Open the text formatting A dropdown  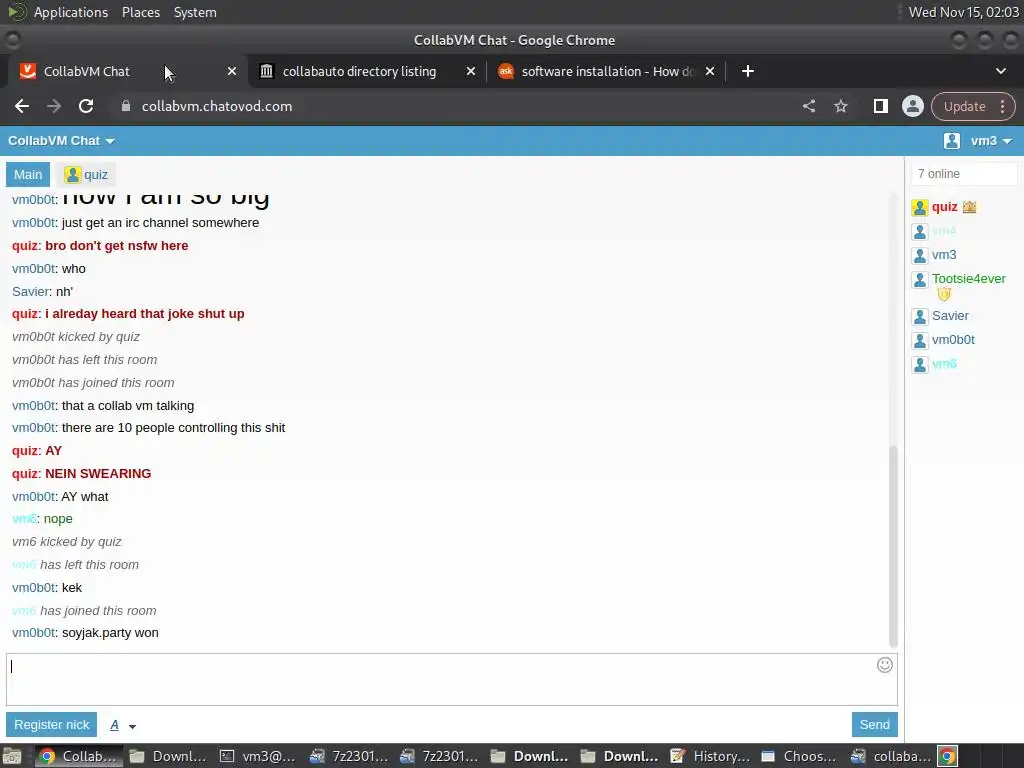pos(122,726)
